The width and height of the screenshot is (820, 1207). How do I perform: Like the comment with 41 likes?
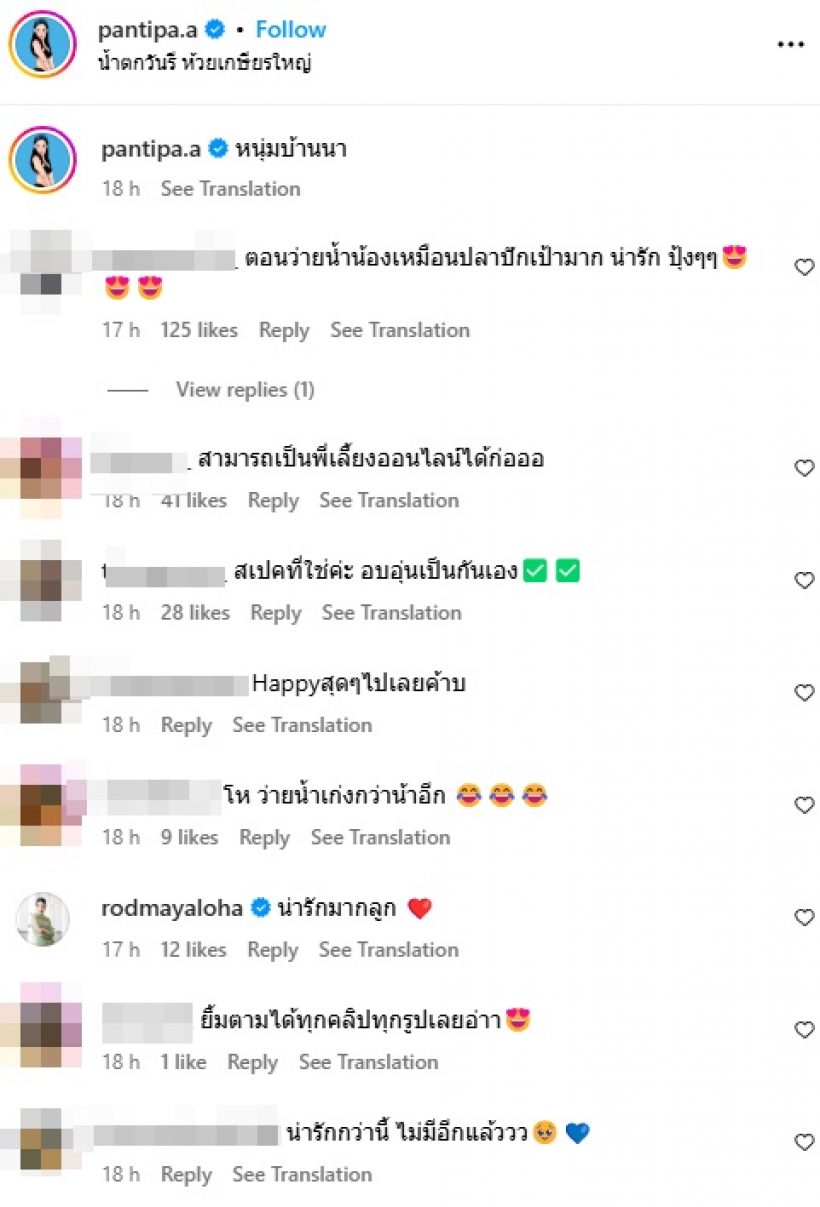pyautogui.click(x=804, y=468)
